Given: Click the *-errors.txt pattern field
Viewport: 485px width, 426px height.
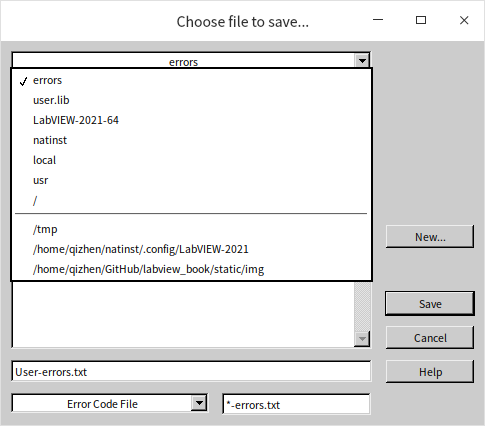Looking at the screenshot, I should (x=296, y=404).
